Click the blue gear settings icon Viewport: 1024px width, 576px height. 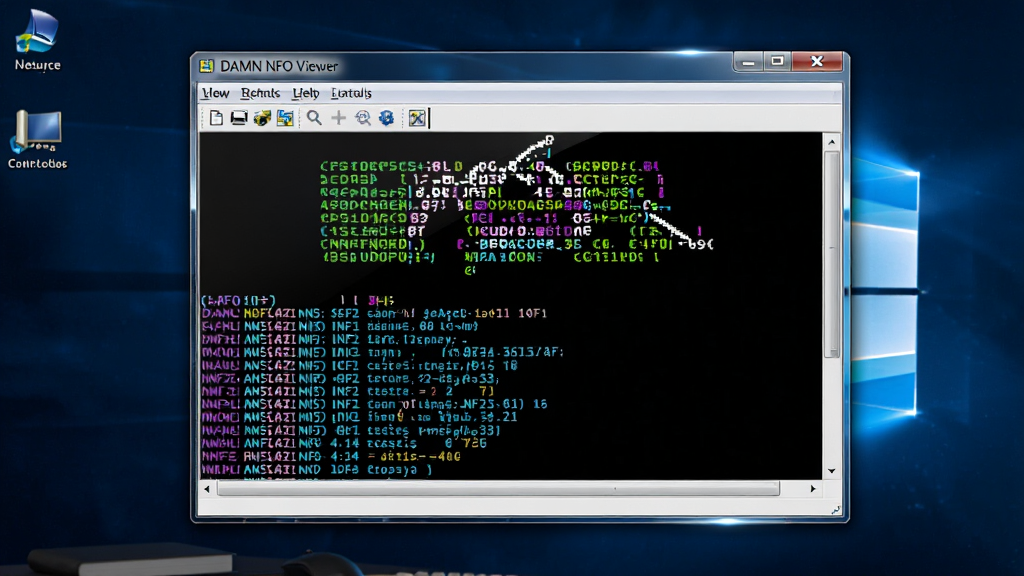(387, 118)
